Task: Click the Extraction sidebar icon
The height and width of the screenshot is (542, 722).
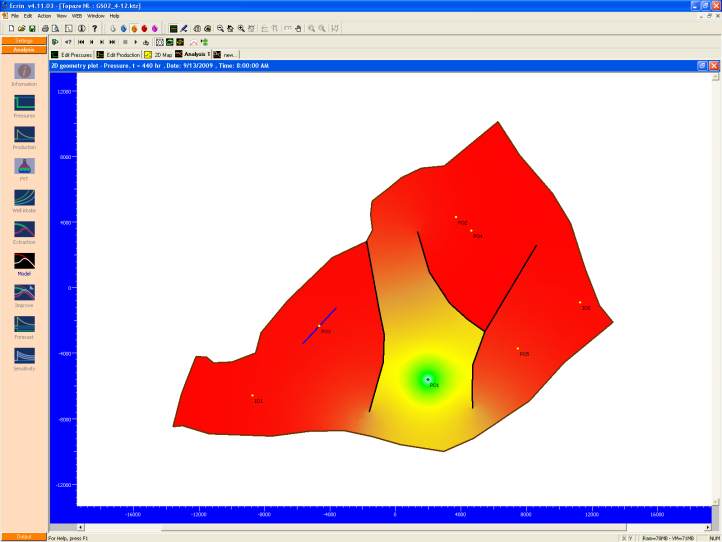Action: (24, 230)
